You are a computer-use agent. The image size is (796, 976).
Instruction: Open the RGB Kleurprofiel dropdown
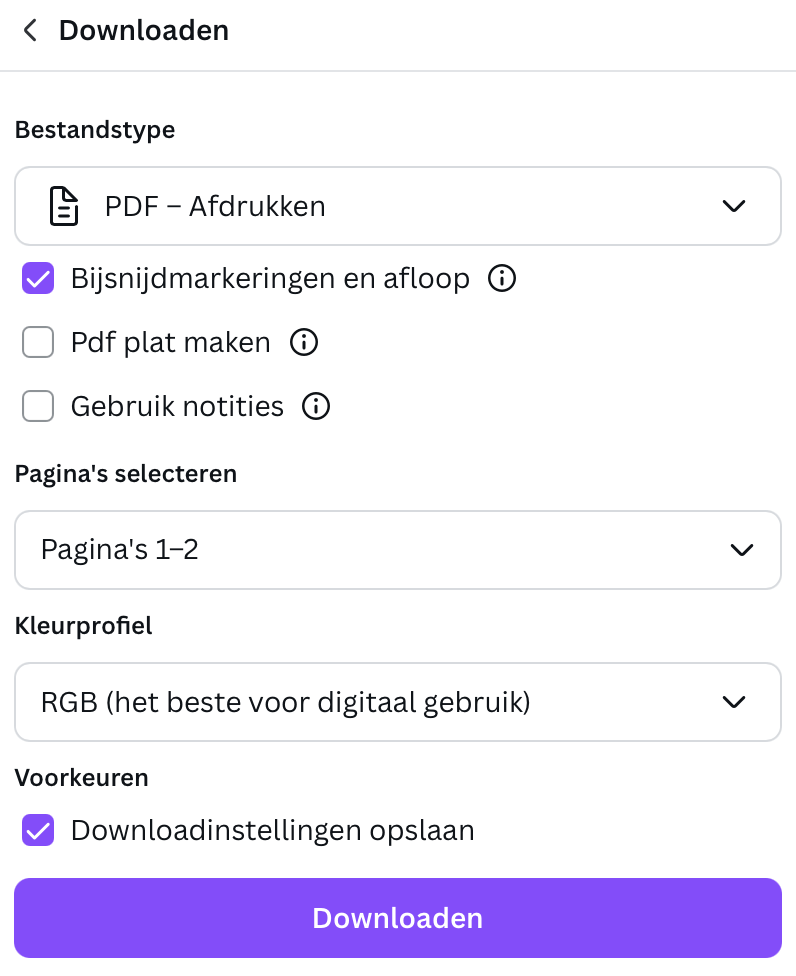tap(398, 701)
